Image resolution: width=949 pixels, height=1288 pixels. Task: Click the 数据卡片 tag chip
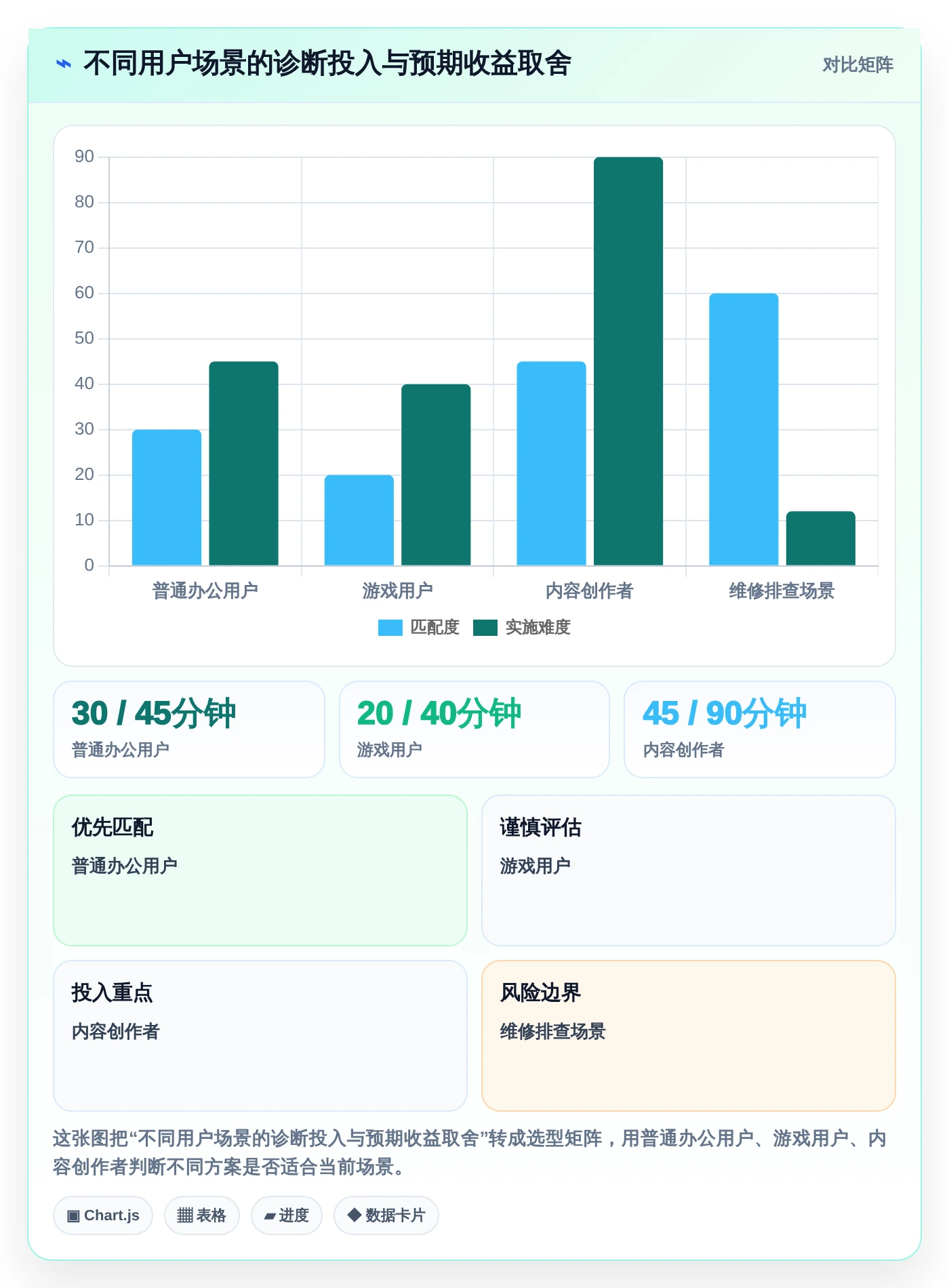point(386,1215)
